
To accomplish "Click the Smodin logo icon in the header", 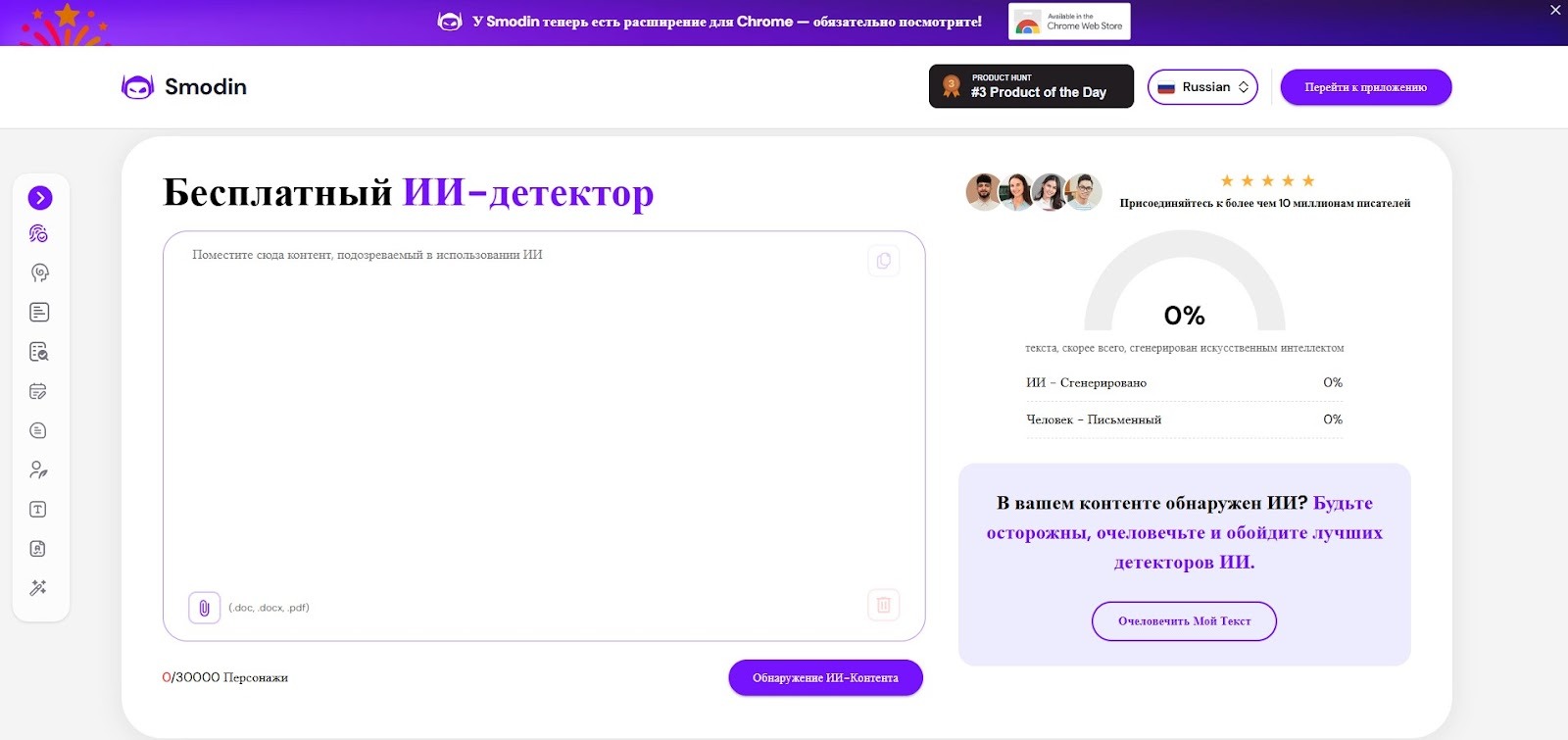I will tap(137, 87).
